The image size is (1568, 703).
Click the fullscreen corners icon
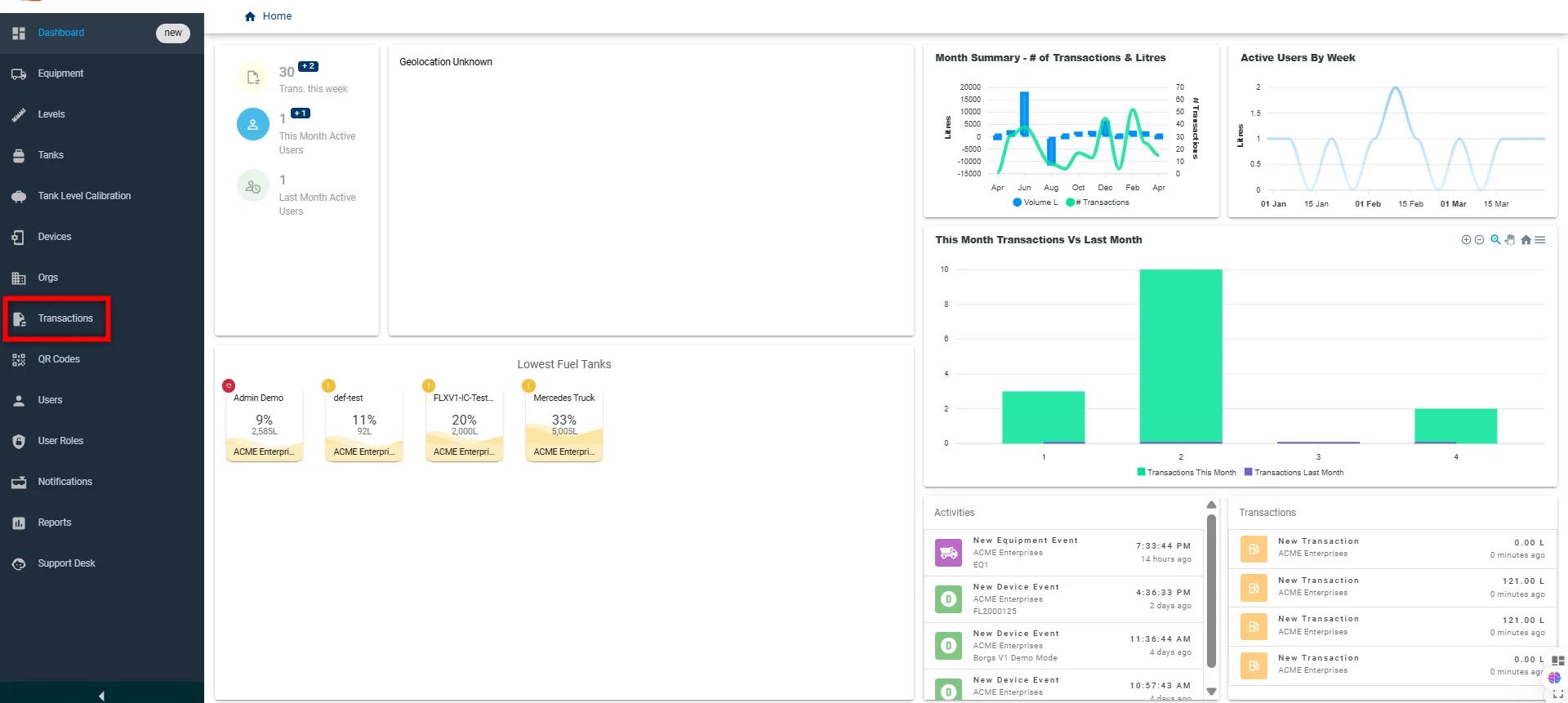click(x=1558, y=695)
